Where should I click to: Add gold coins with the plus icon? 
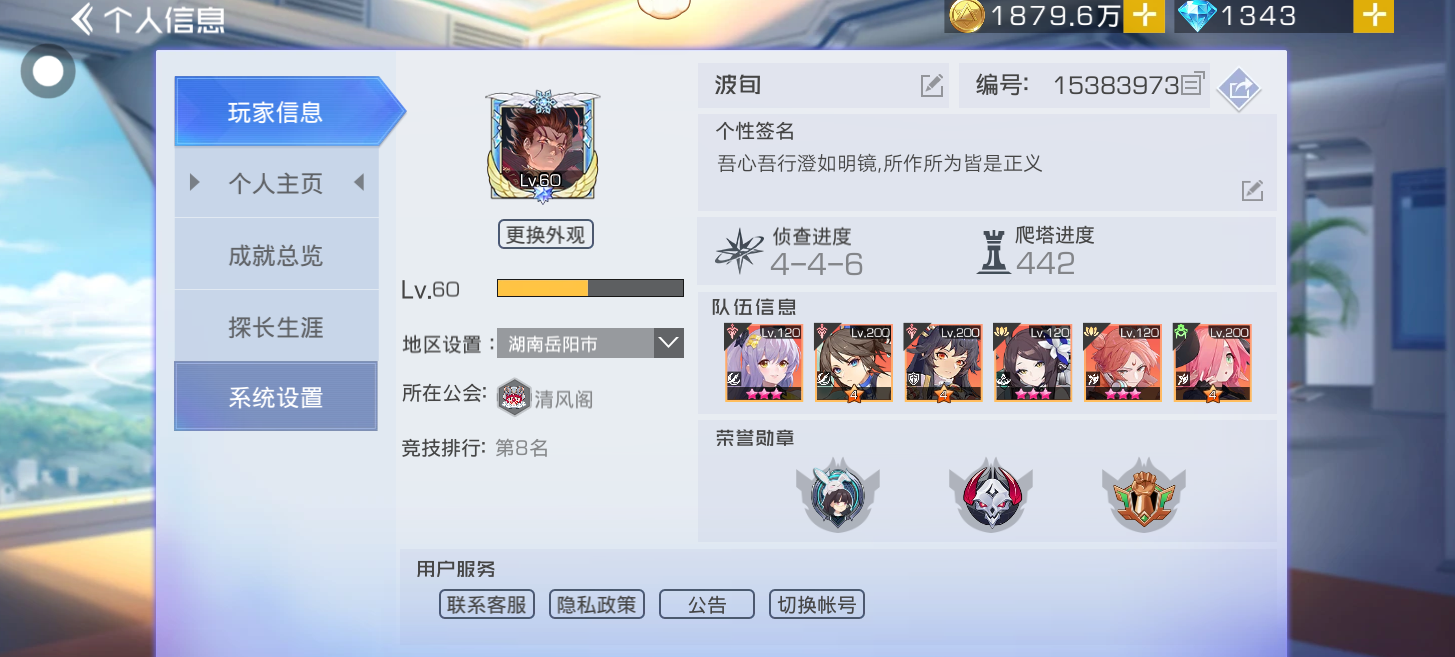click(x=1145, y=16)
